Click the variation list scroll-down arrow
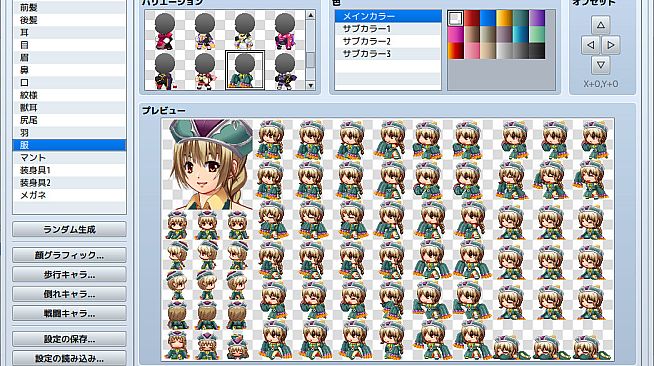The height and width of the screenshot is (366, 654). pyautogui.click(x=310, y=85)
